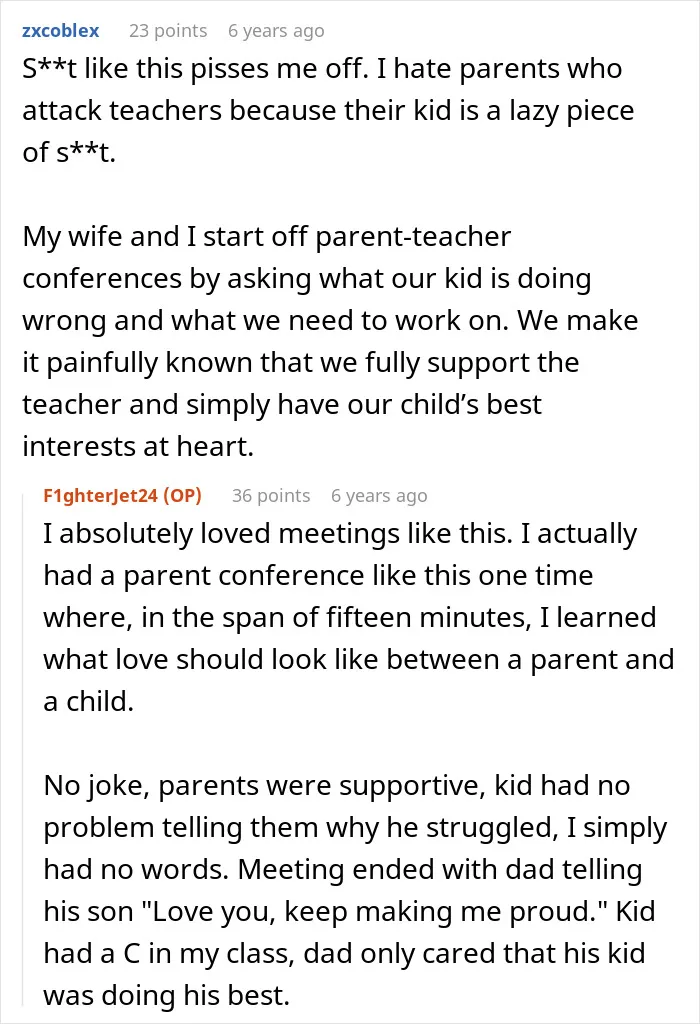
Task: Click the line "interests at heart."
Action: [x=138, y=446]
